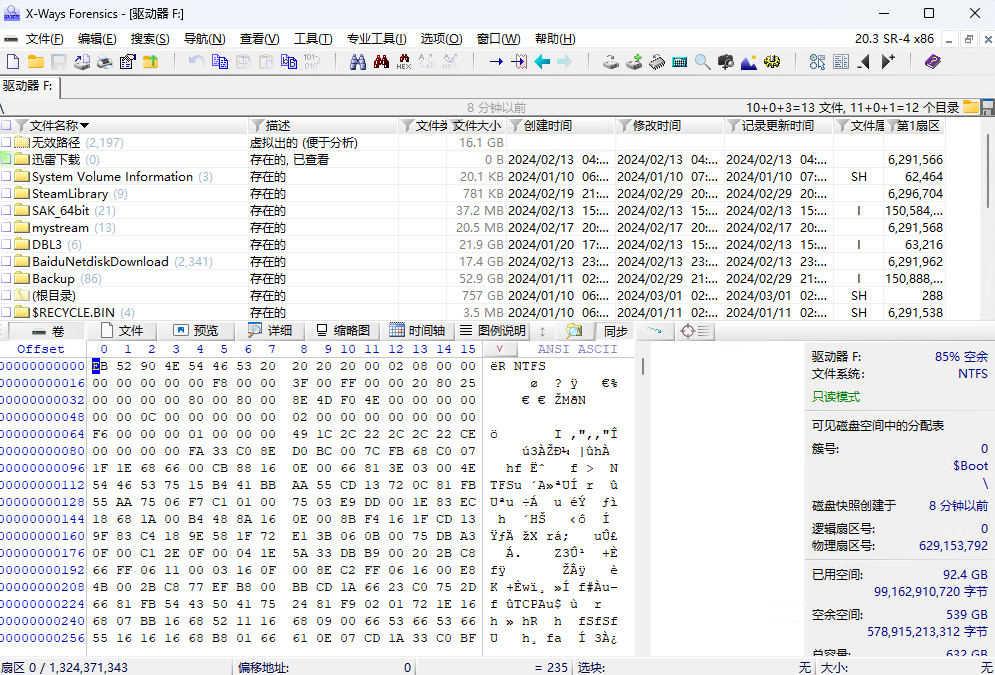Click the camera snapshot toolbar icon

(x=726, y=62)
